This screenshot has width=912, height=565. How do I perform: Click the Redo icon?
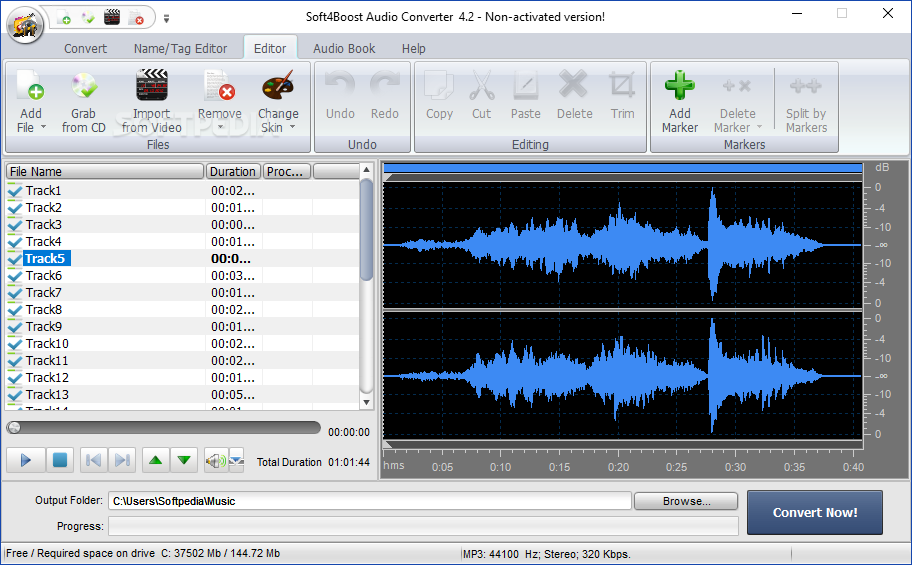384,85
